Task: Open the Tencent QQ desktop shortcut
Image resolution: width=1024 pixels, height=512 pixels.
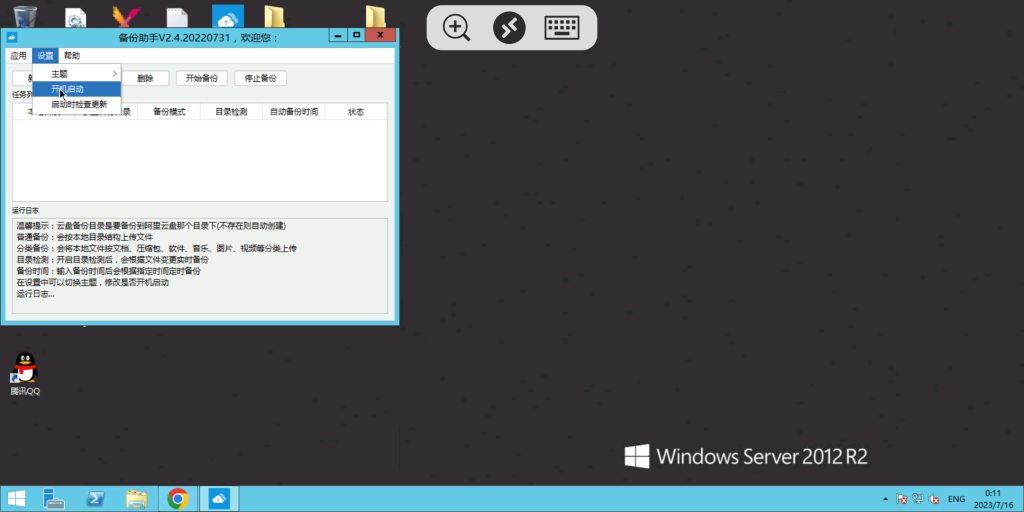Action: 25,373
